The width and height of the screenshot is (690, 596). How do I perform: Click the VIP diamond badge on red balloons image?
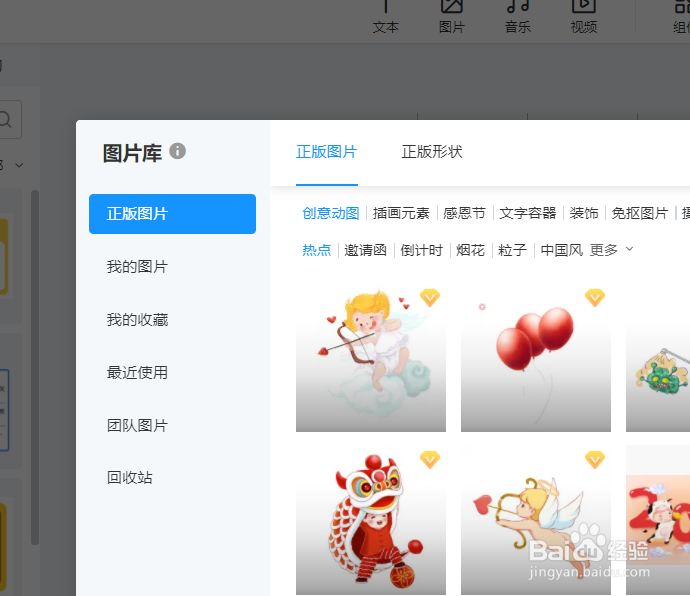click(595, 298)
